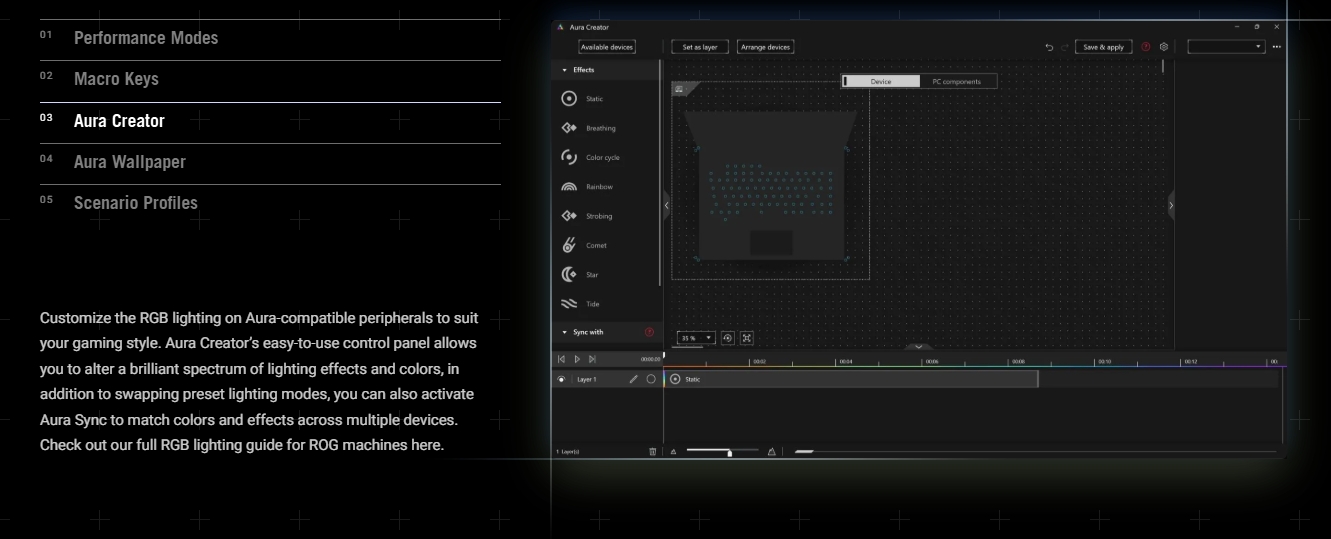Pick the Tide effect icon
Image resolution: width=1331 pixels, height=539 pixels.
click(x=569, y=304)
